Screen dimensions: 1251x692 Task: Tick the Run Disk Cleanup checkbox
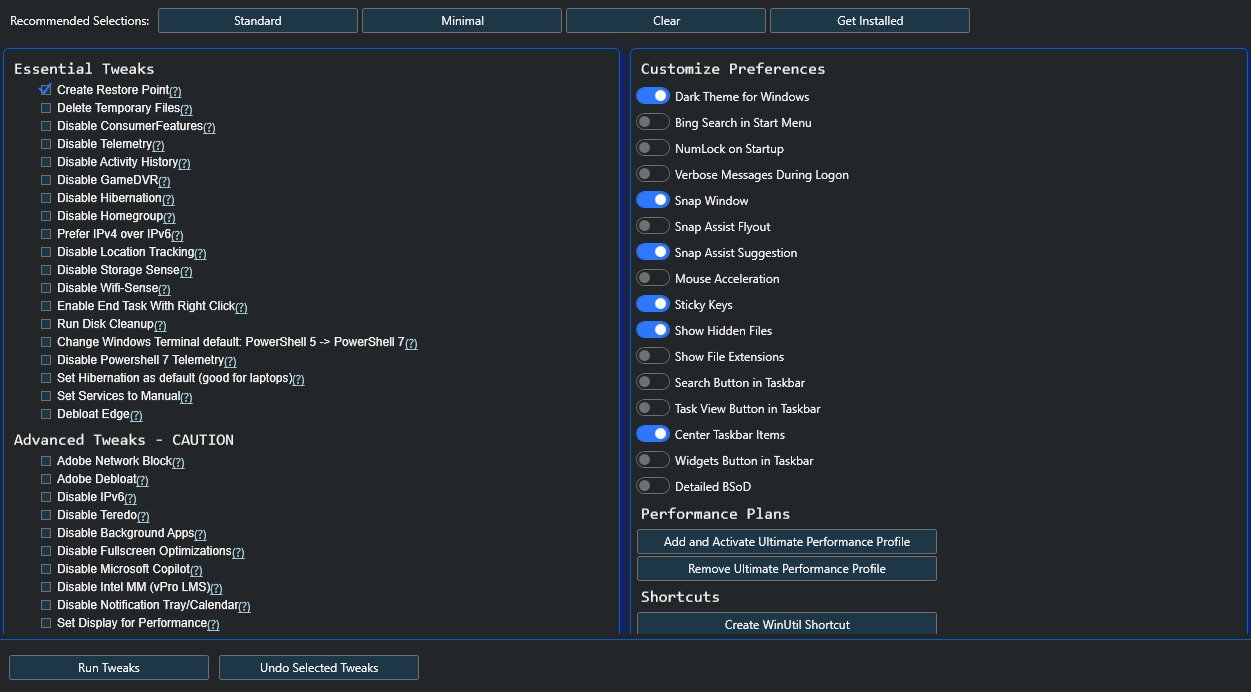[x=46, y=324]
